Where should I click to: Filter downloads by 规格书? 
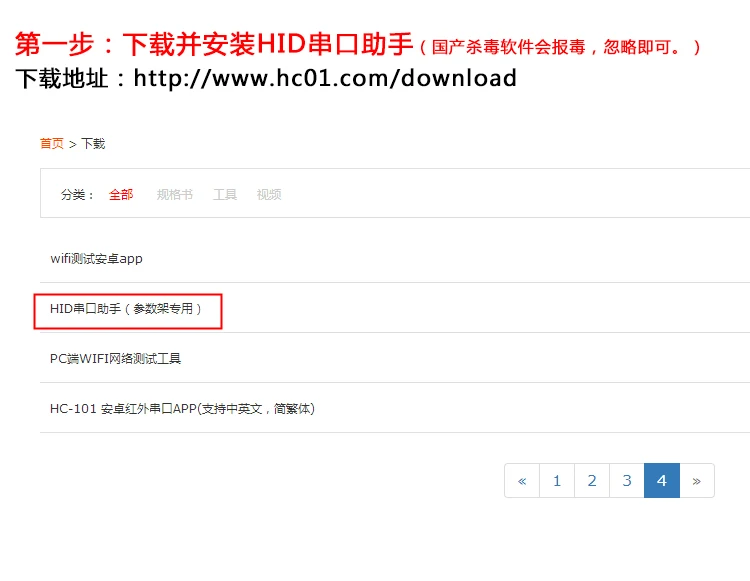[x=175, y=195]
